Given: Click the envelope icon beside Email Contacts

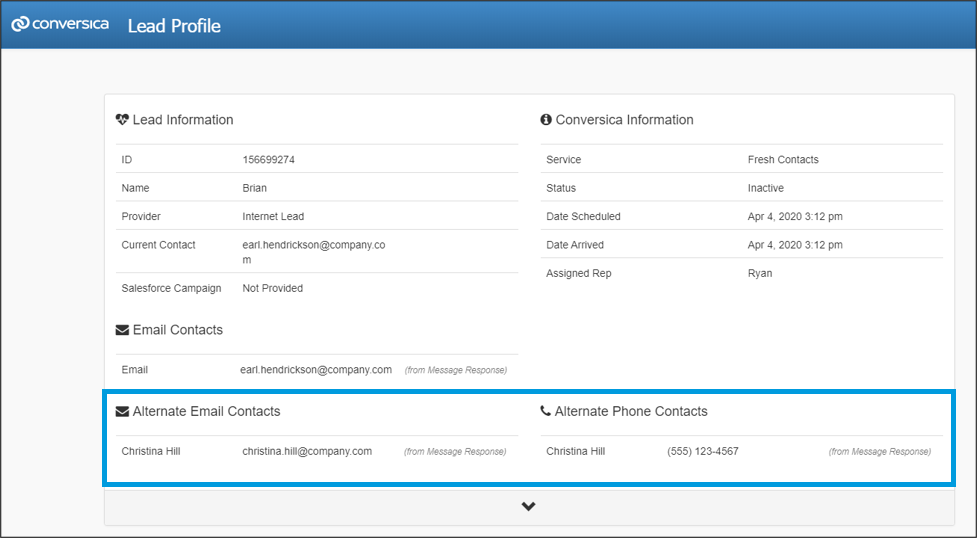Looking at the screenshot, I should coord(122,330).
